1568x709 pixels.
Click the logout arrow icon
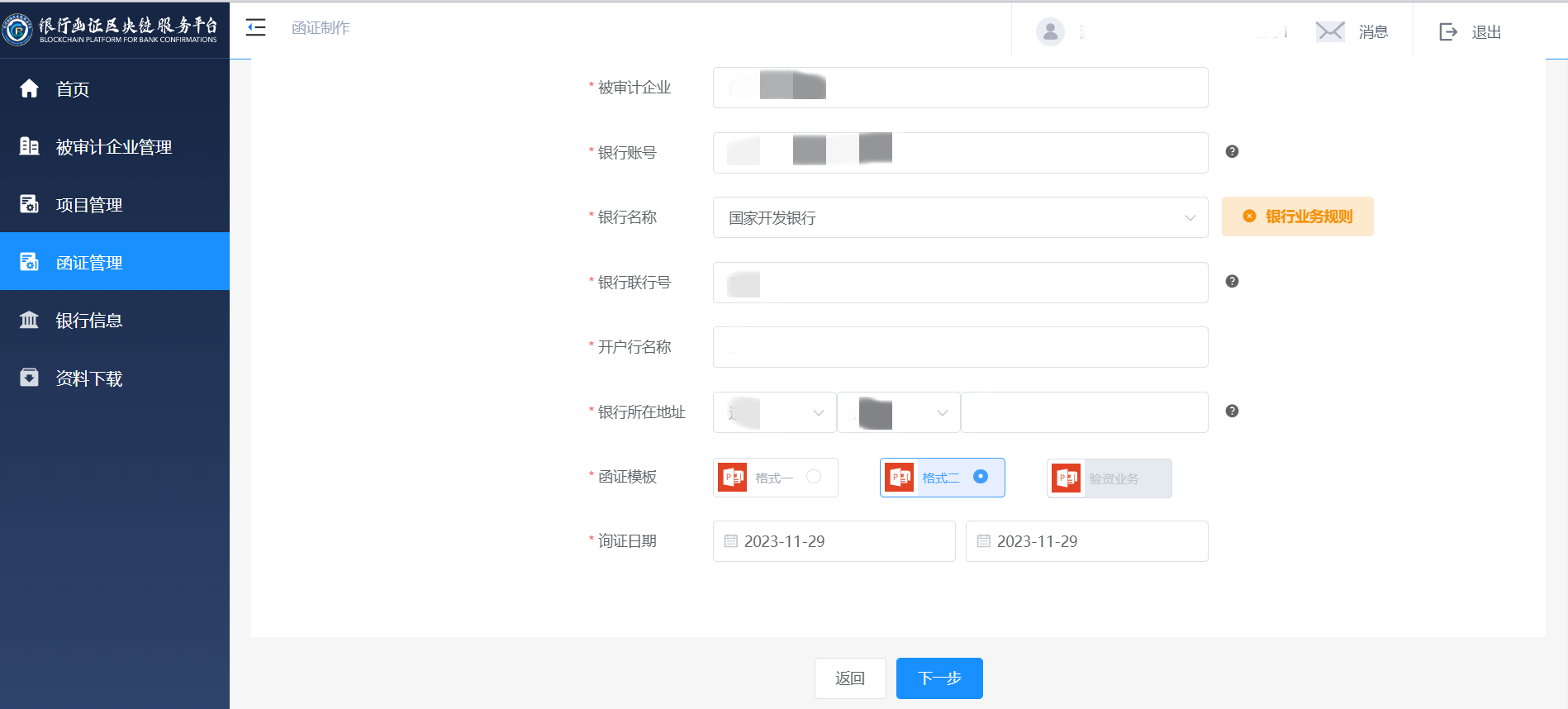tap(1448, 31)
